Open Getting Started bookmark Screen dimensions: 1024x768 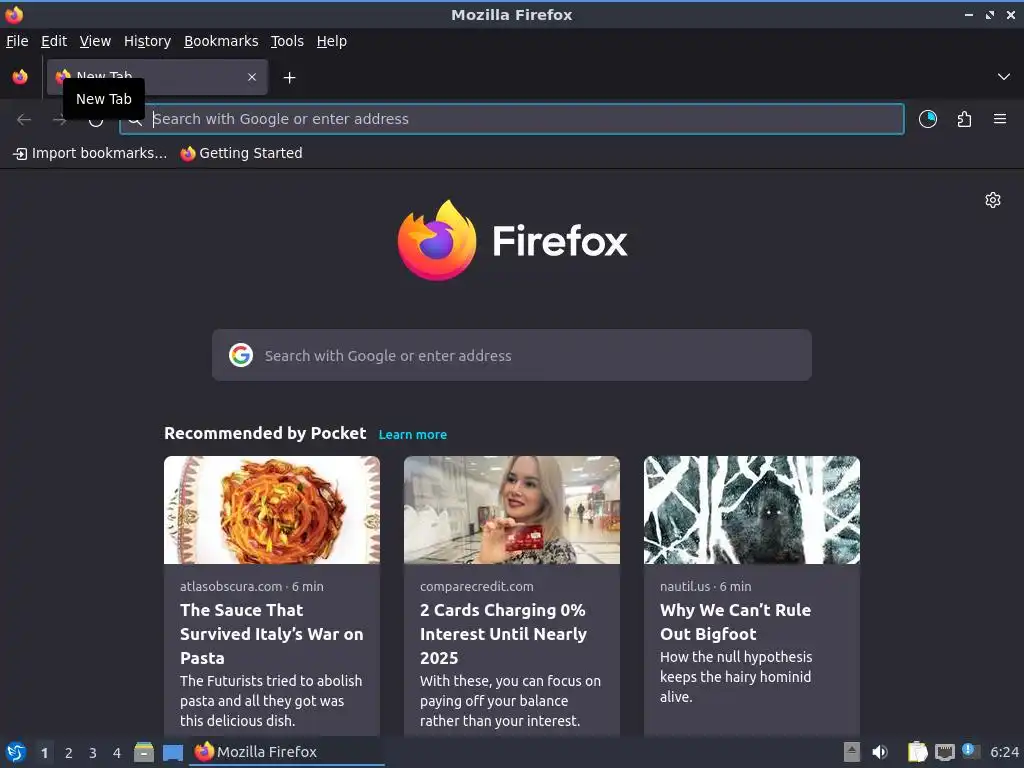point(242,153)
